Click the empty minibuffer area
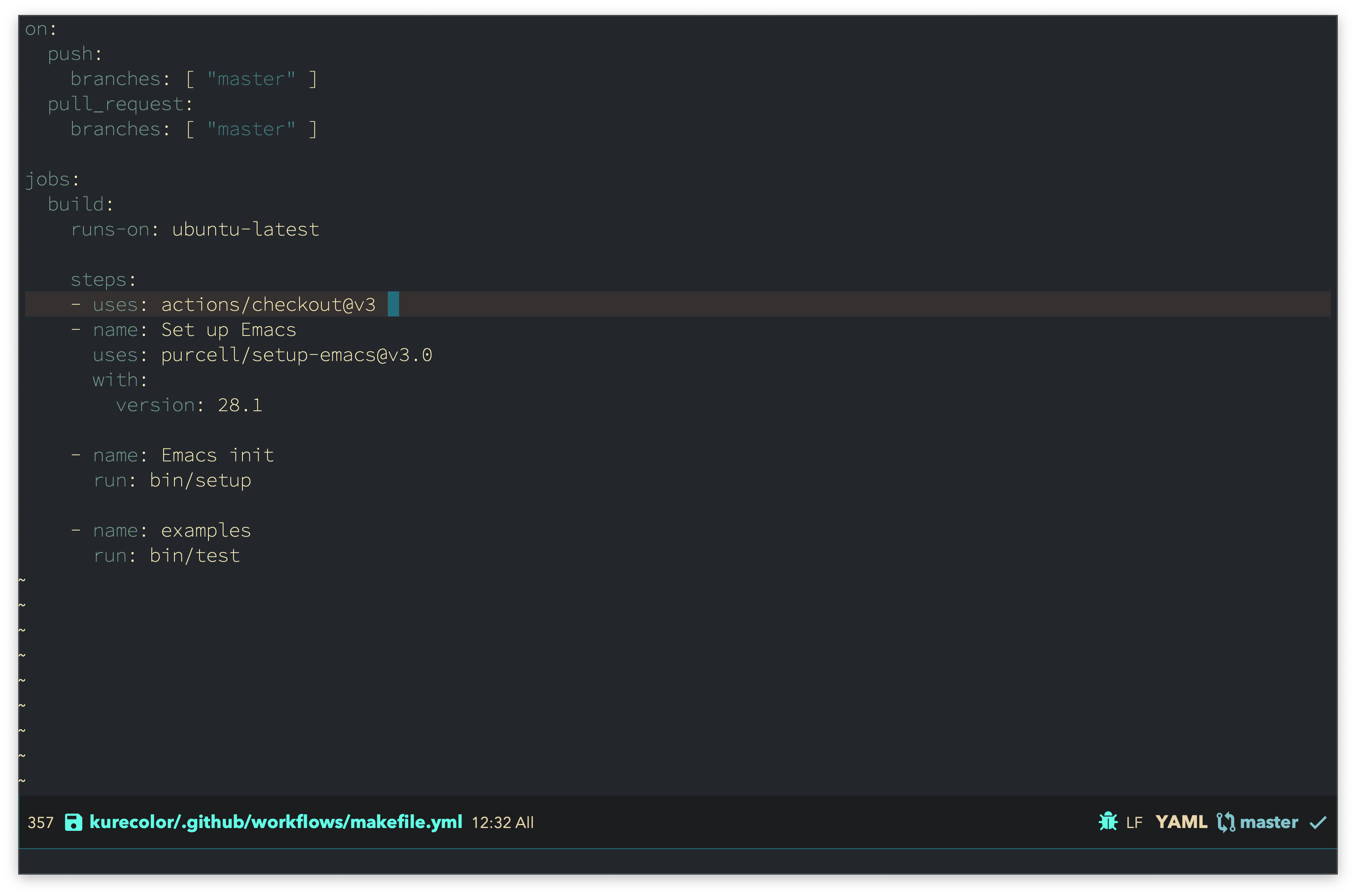Image resolution: width=1356 pixels, height=896 pixels. click(678, 861)
